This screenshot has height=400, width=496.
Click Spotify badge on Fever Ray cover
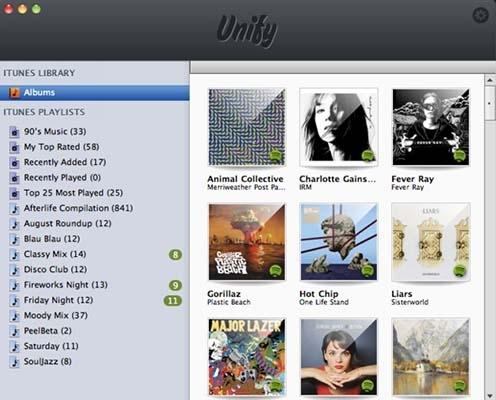click(x=459, y=155)
